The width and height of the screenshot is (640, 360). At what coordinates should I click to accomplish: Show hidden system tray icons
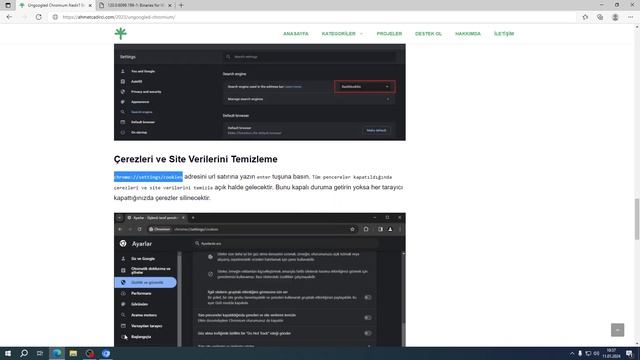point(572,353)
